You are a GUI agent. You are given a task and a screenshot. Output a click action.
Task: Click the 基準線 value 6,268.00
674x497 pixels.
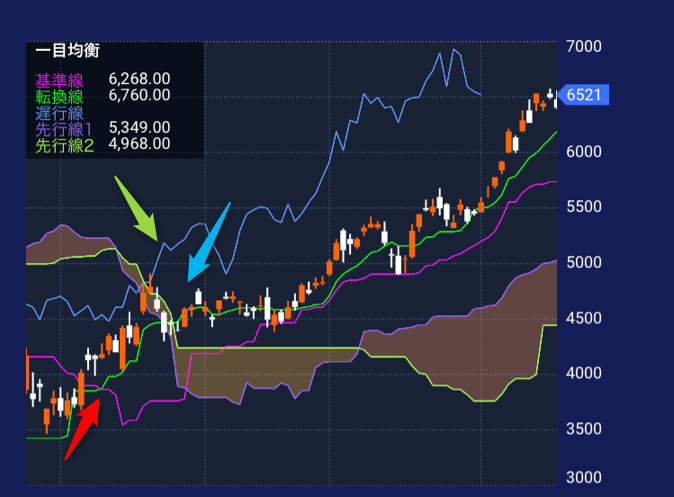tap(139, 79)
